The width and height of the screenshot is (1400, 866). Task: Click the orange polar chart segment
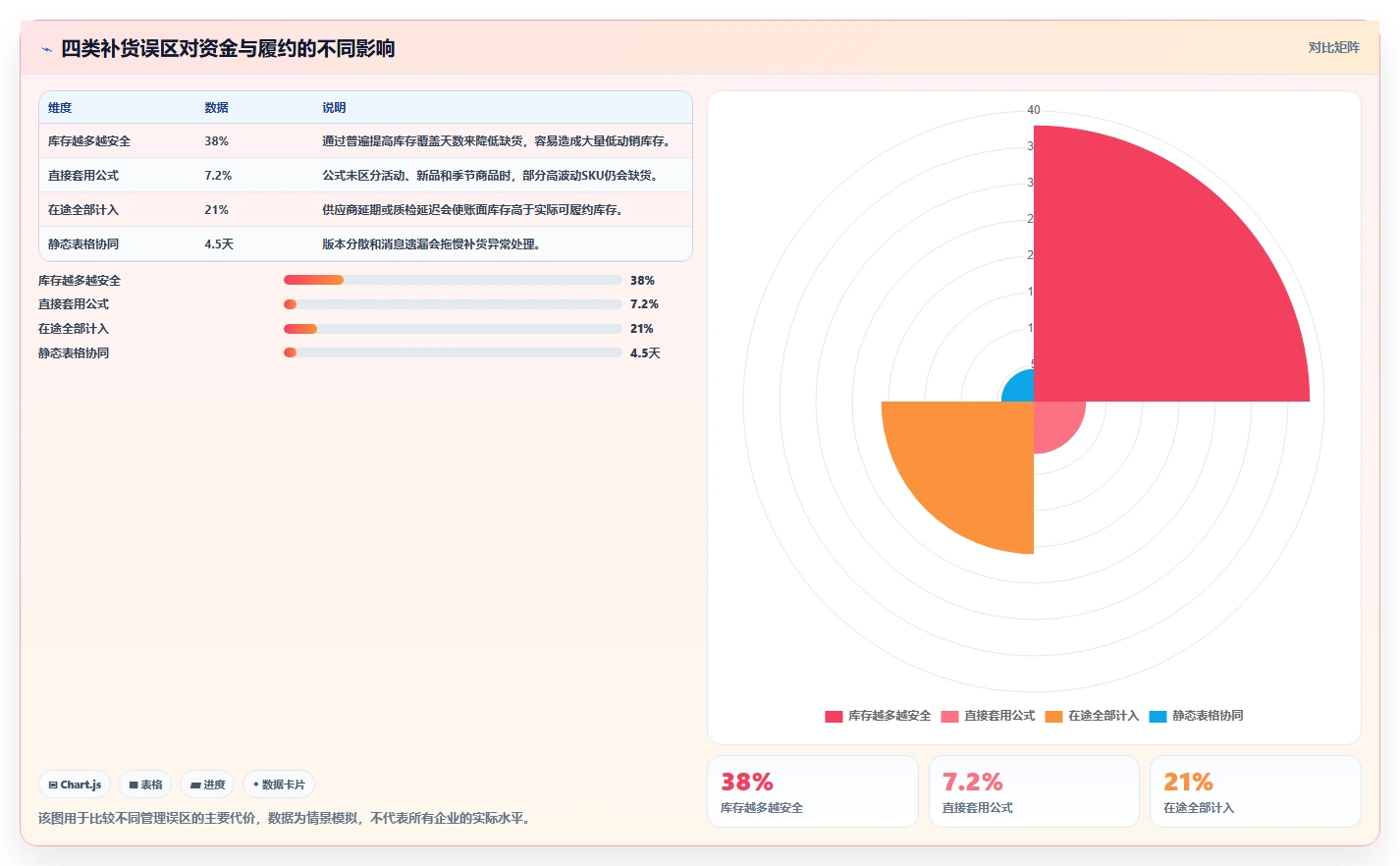click(x=972, y=463)
